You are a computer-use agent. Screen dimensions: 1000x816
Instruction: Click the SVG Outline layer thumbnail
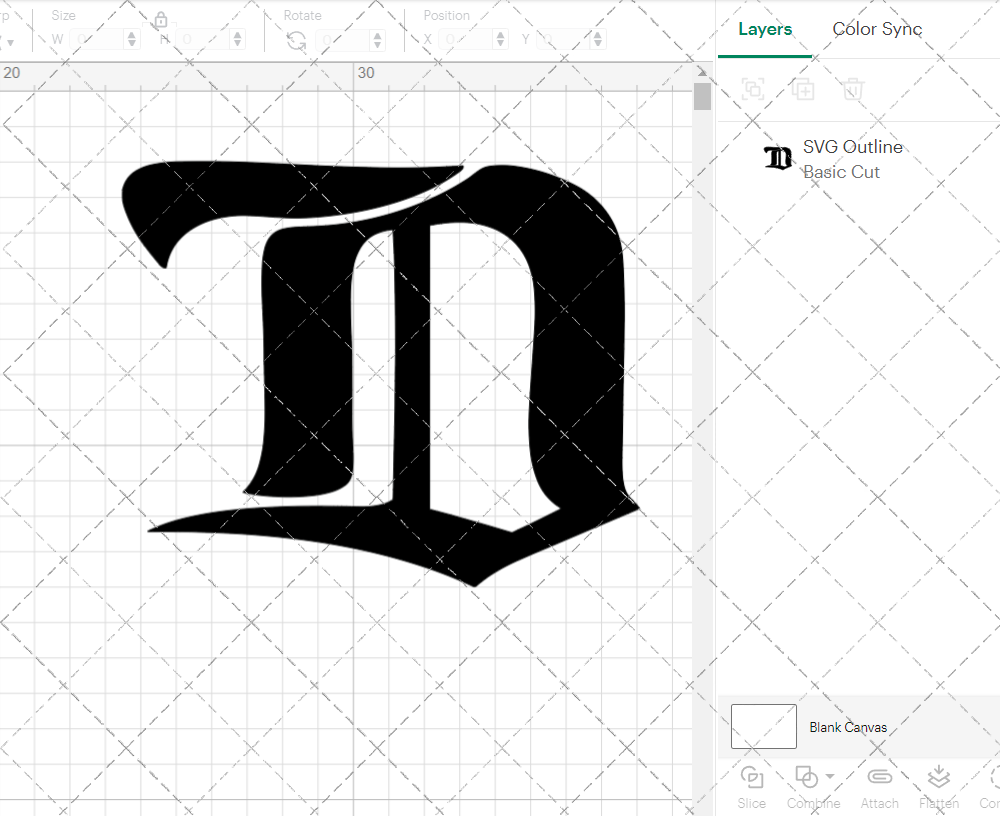[x=778, y=158]
